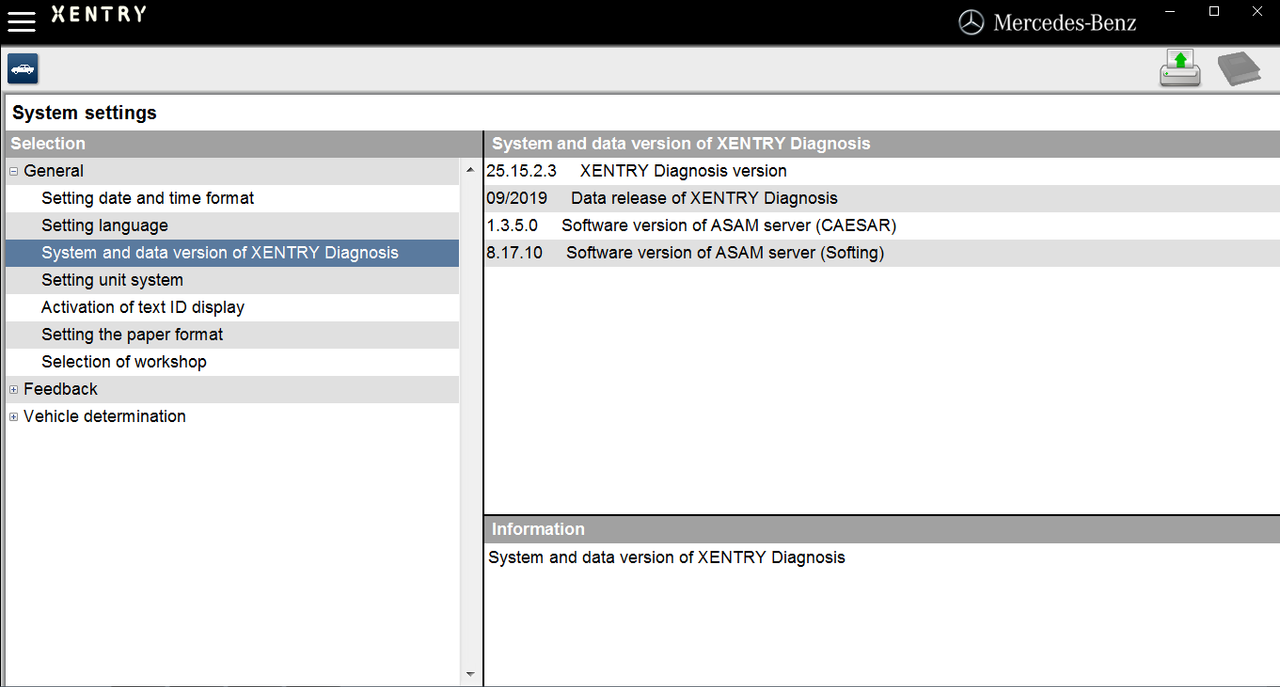Select Setting date and time format
Screen dimensions: 1280x687
point(232,198)
